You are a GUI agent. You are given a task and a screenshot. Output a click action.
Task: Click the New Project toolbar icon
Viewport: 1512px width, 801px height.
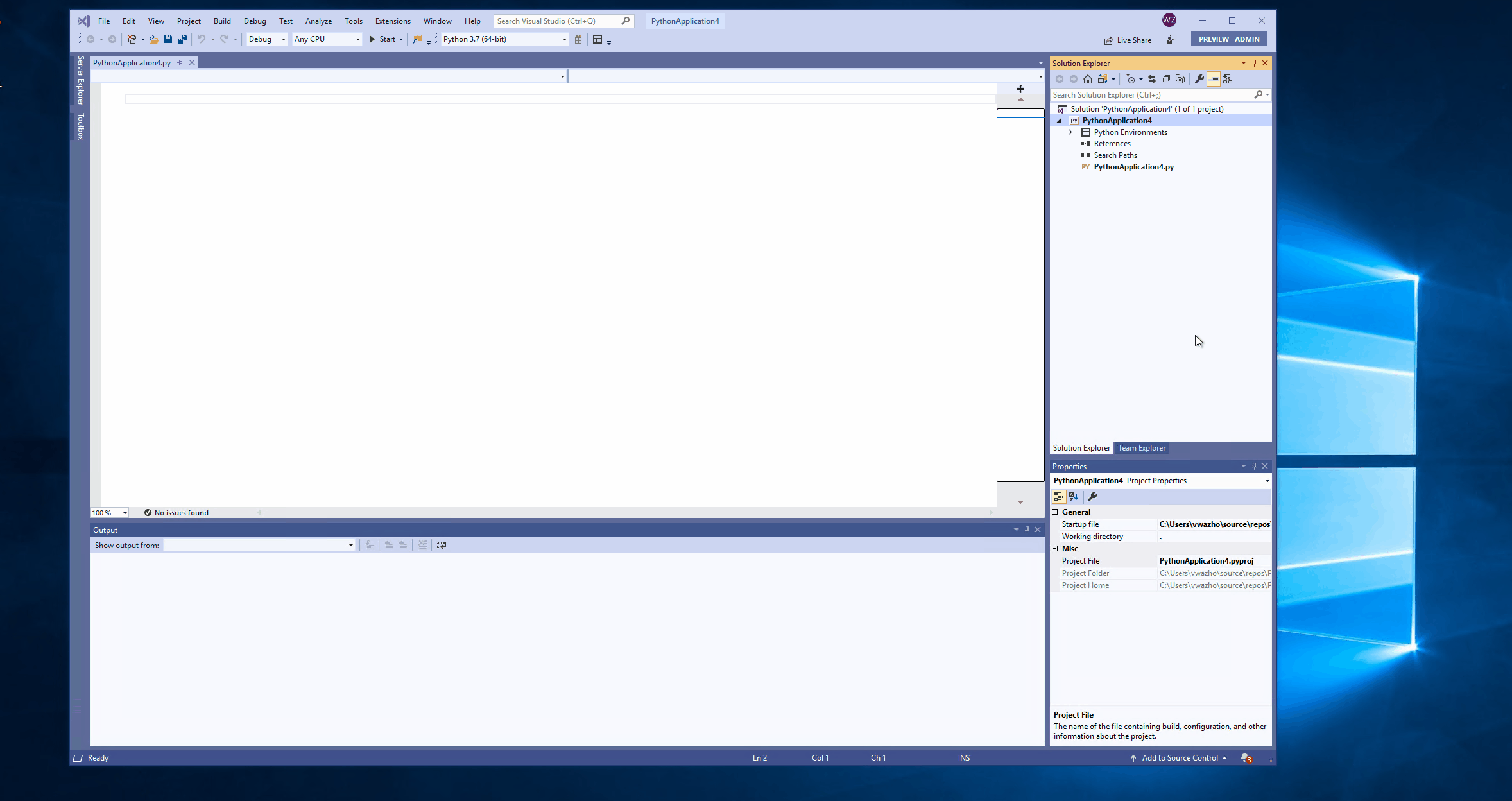pos(132,39)
